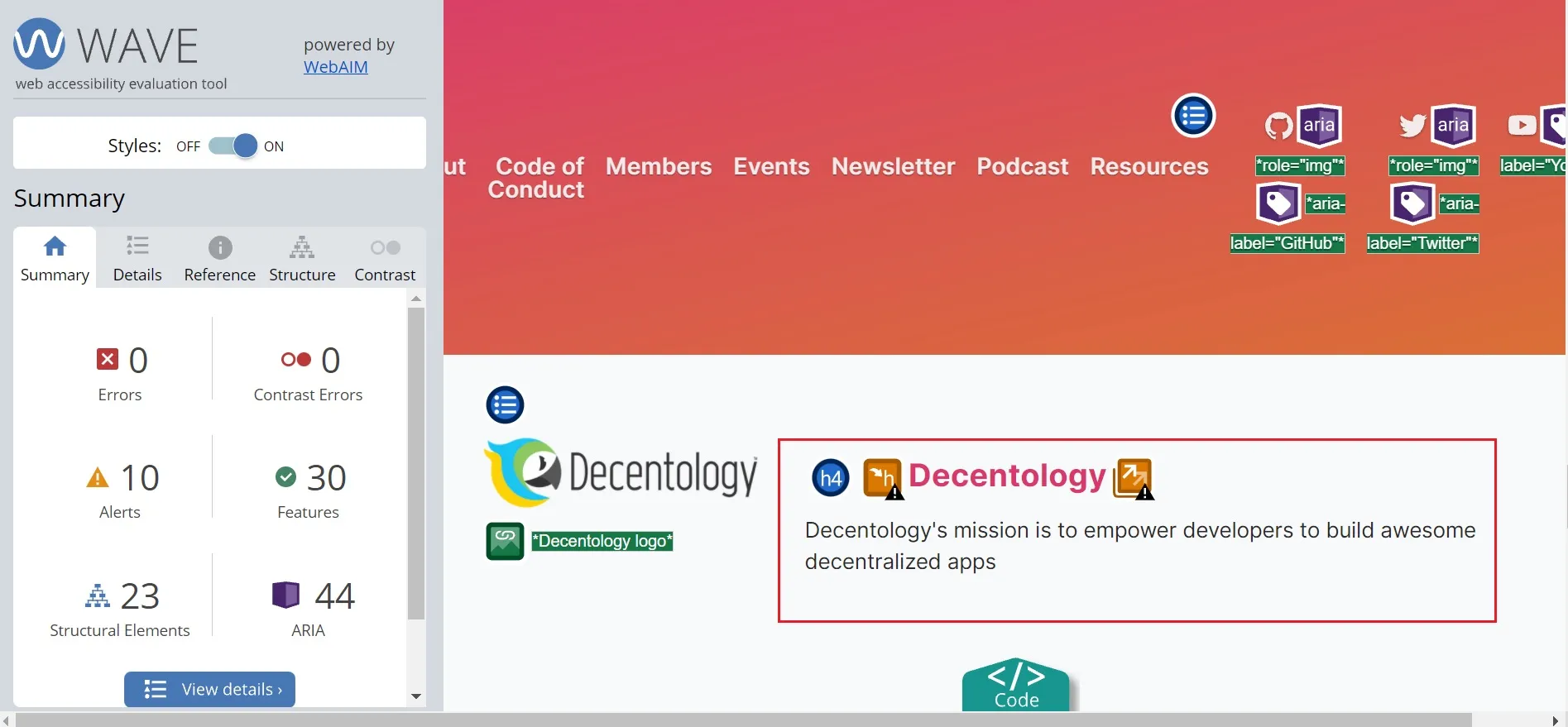Viewport: 1568px width, 727px height.
Task: Click the summary panel scroll up arrow
Action: [x=416, y=299]
